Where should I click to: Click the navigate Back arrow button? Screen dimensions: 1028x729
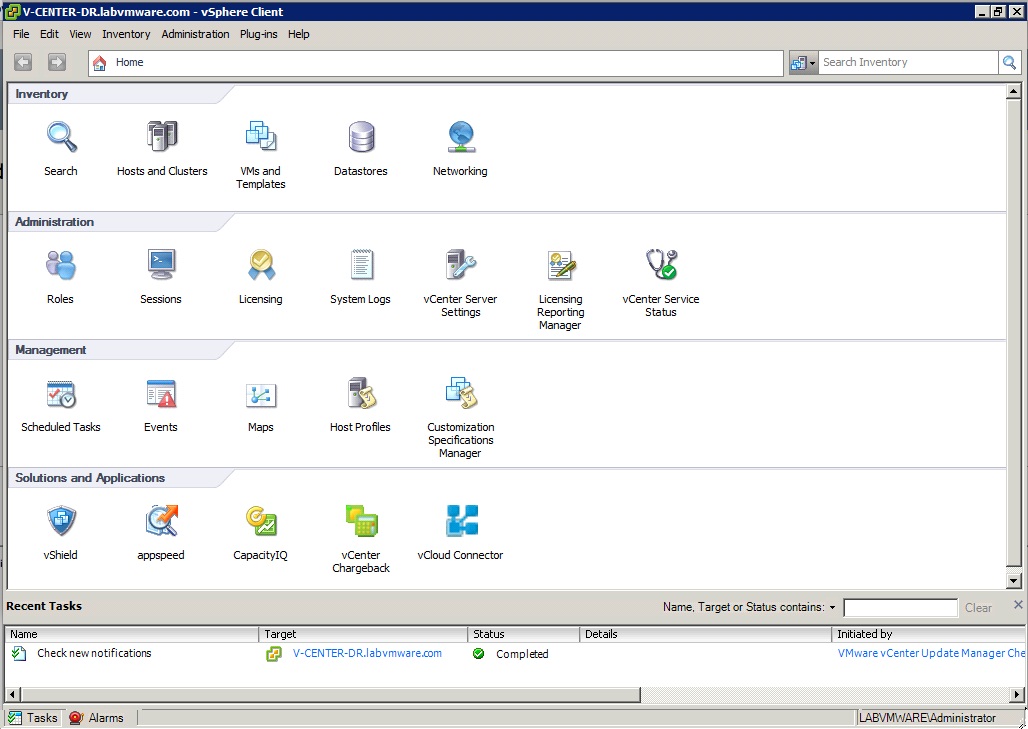tap(23, 62)
